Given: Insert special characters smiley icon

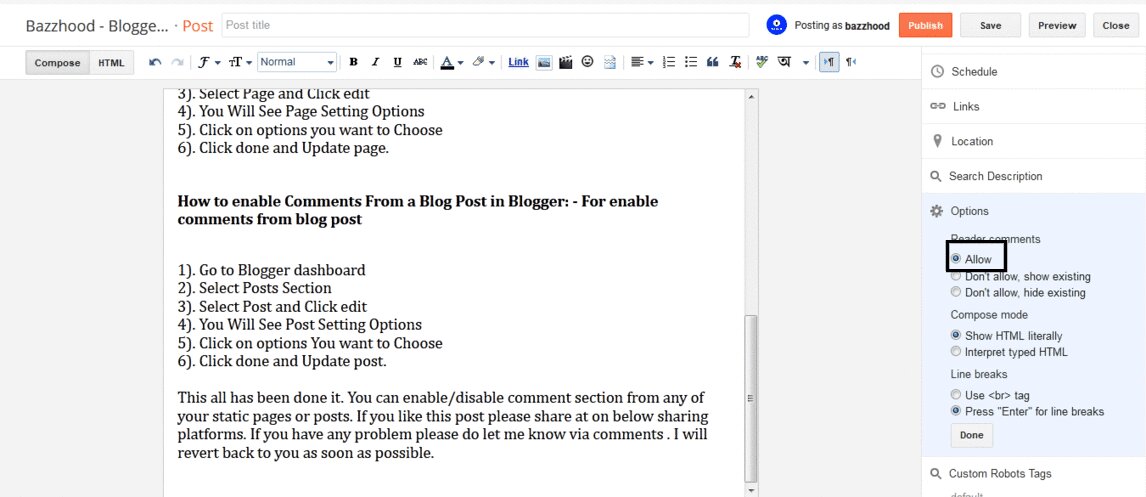Looking at the screenshot, I should point(587,62).
